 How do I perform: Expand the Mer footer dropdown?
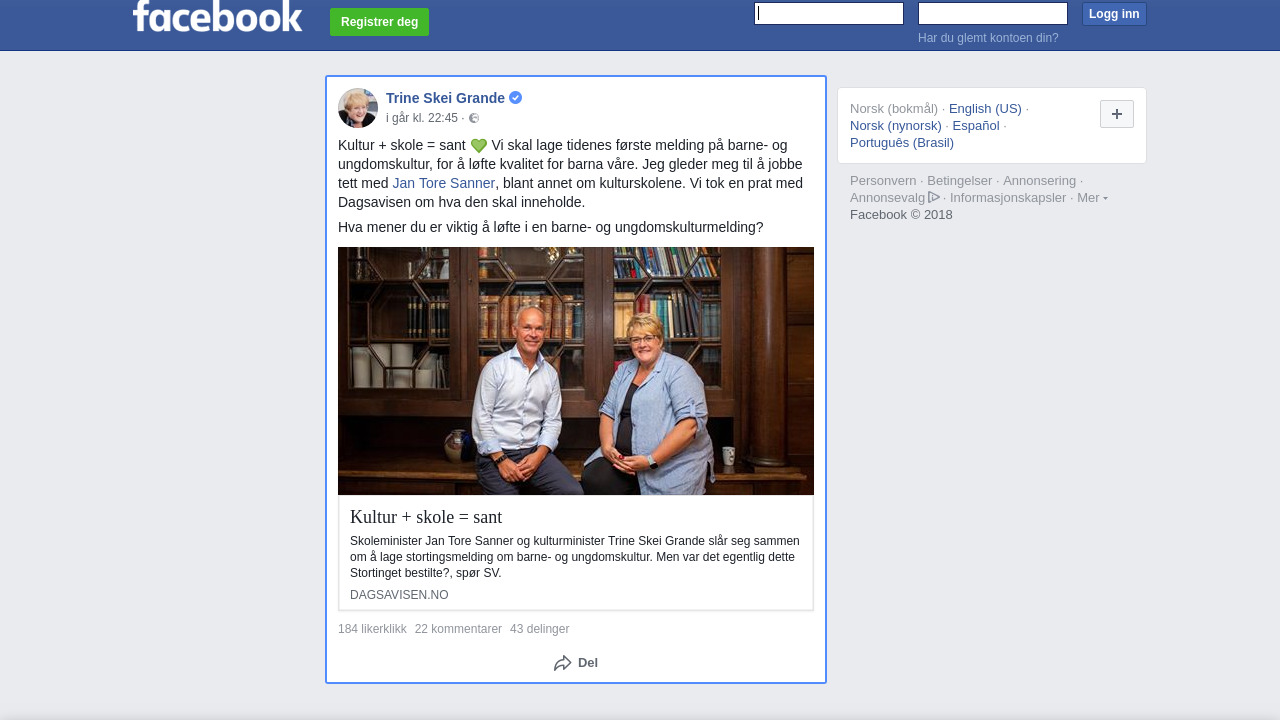(1092, 198)
